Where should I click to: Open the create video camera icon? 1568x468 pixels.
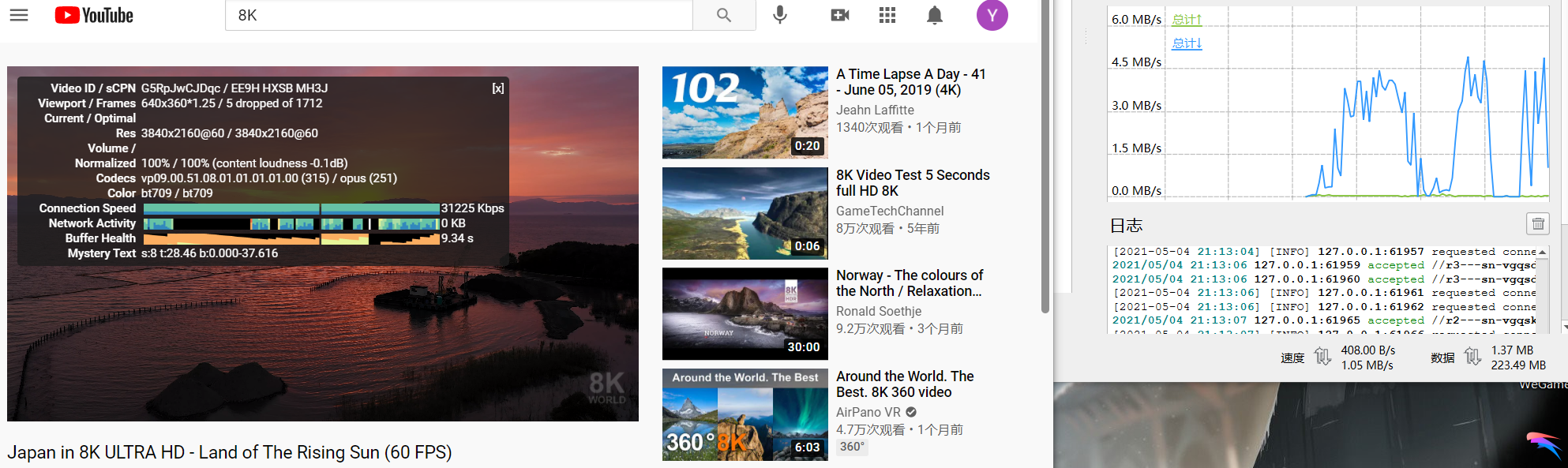840,15
